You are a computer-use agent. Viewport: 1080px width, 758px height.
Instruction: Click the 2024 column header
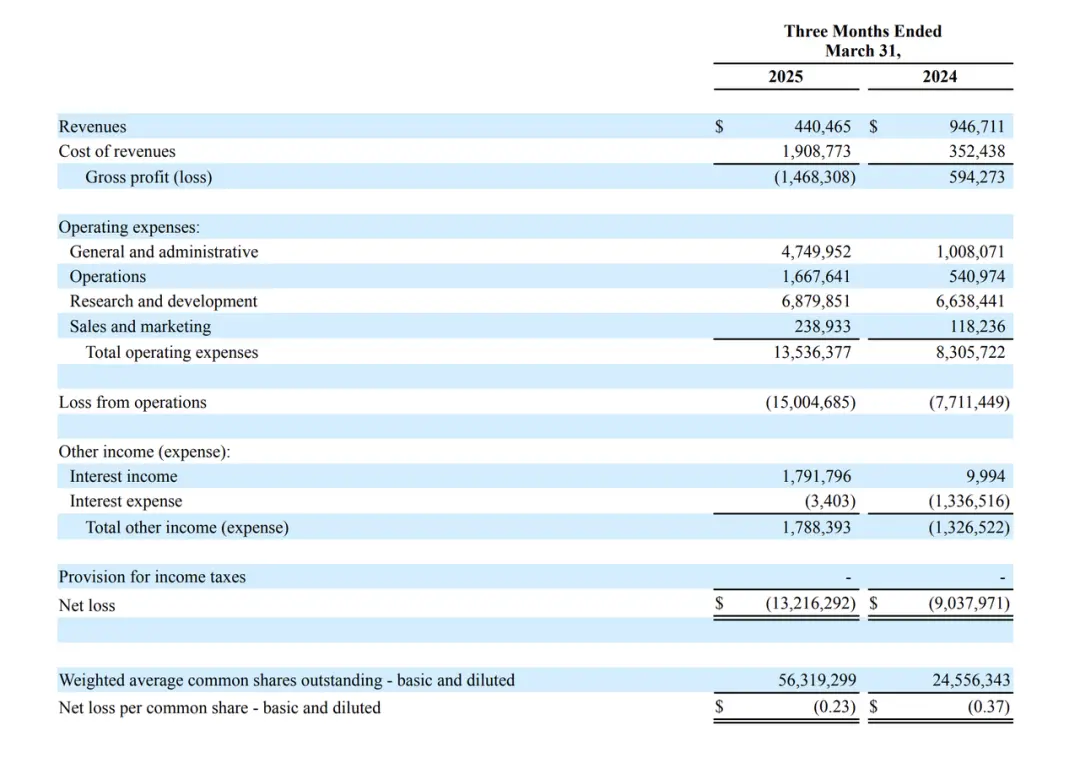(939, 77)
